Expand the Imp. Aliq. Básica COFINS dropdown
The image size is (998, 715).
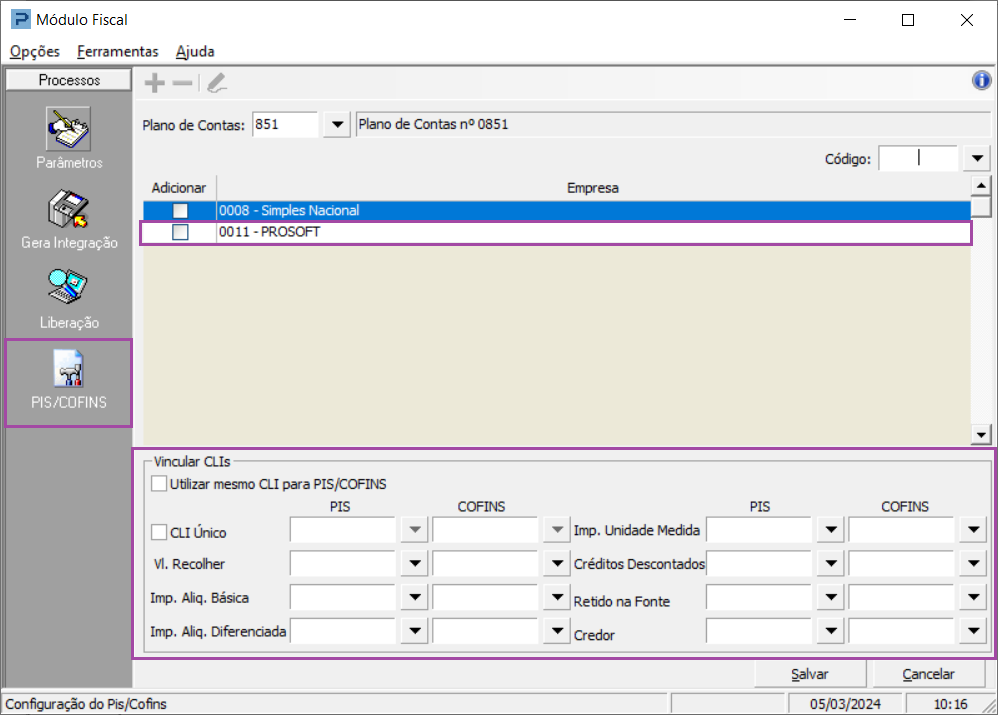coord(558,597)
